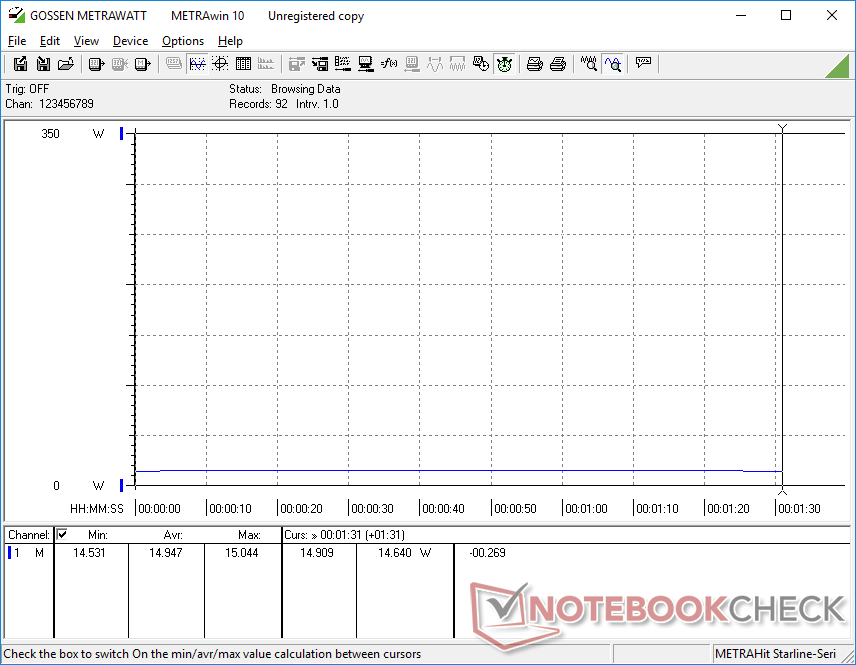856x665 pixels.
Task: Click the top cursor marker on chart
Action: (x=782, y=128)
